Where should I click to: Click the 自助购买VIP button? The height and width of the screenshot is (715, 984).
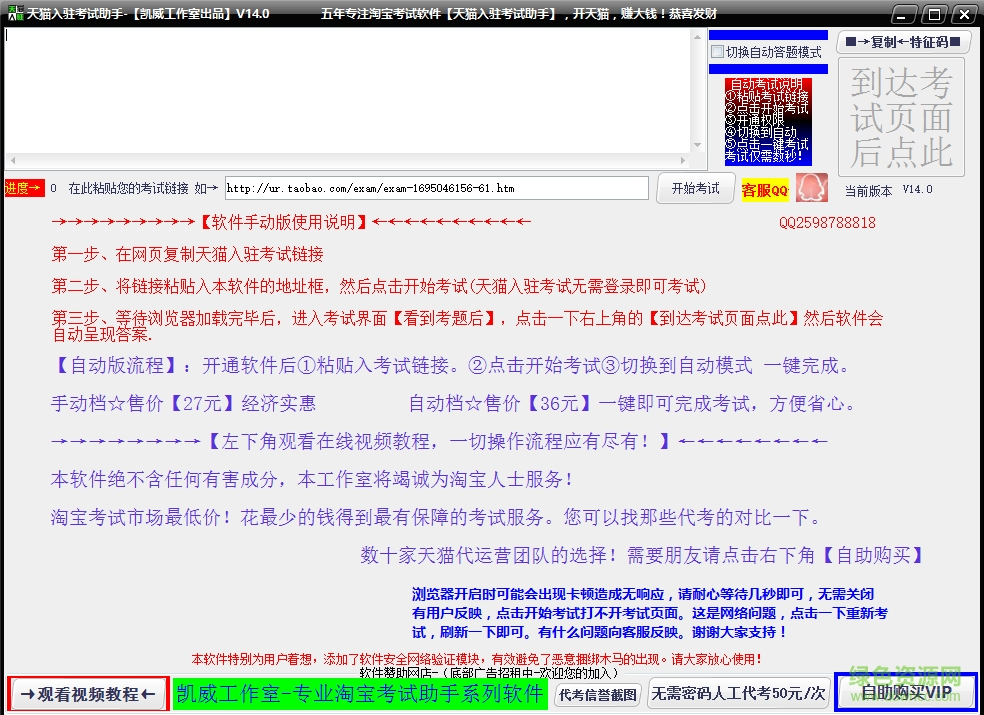pos(904,692)
